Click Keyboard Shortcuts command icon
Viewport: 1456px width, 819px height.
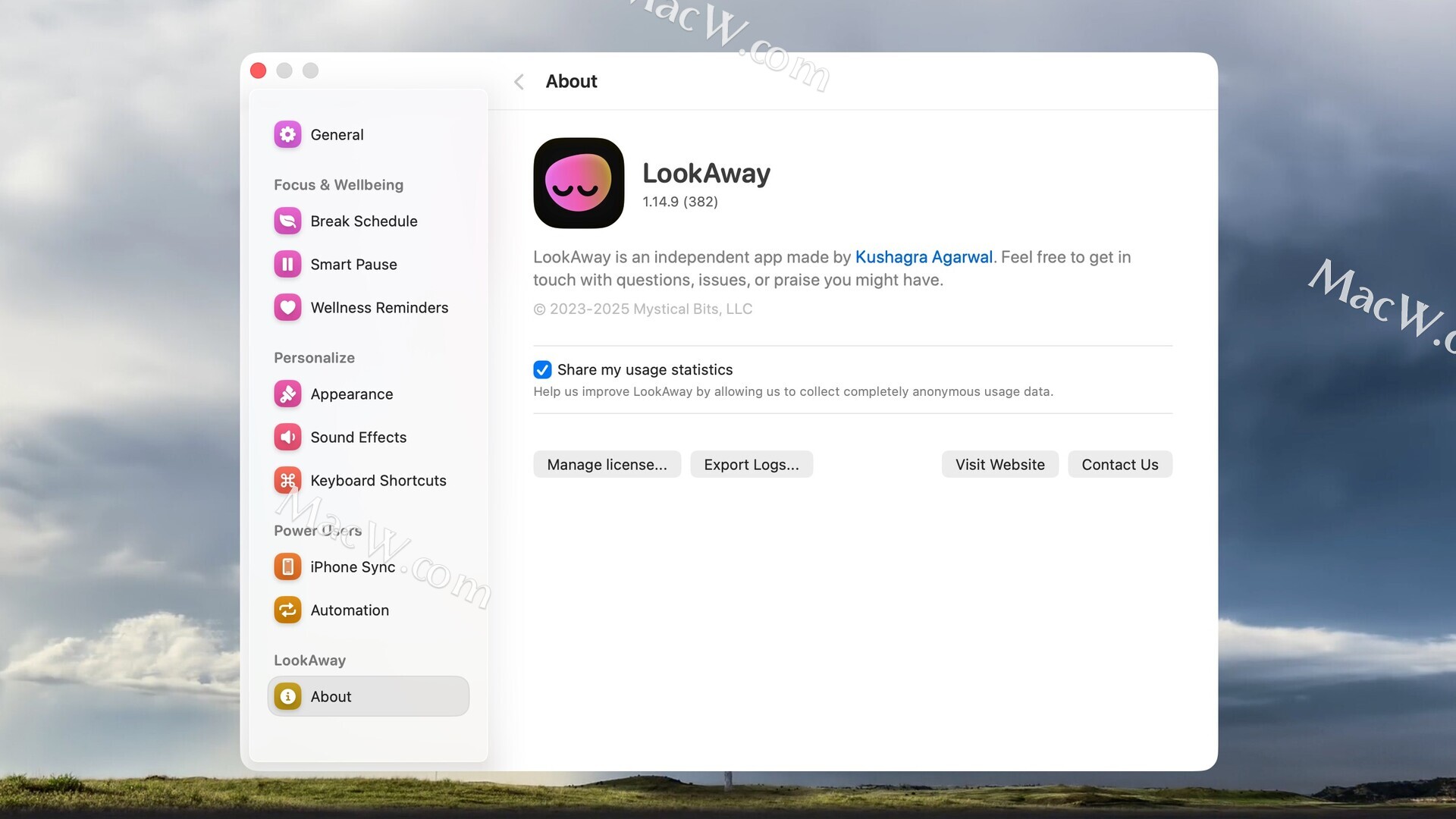(x=287, y=481)
